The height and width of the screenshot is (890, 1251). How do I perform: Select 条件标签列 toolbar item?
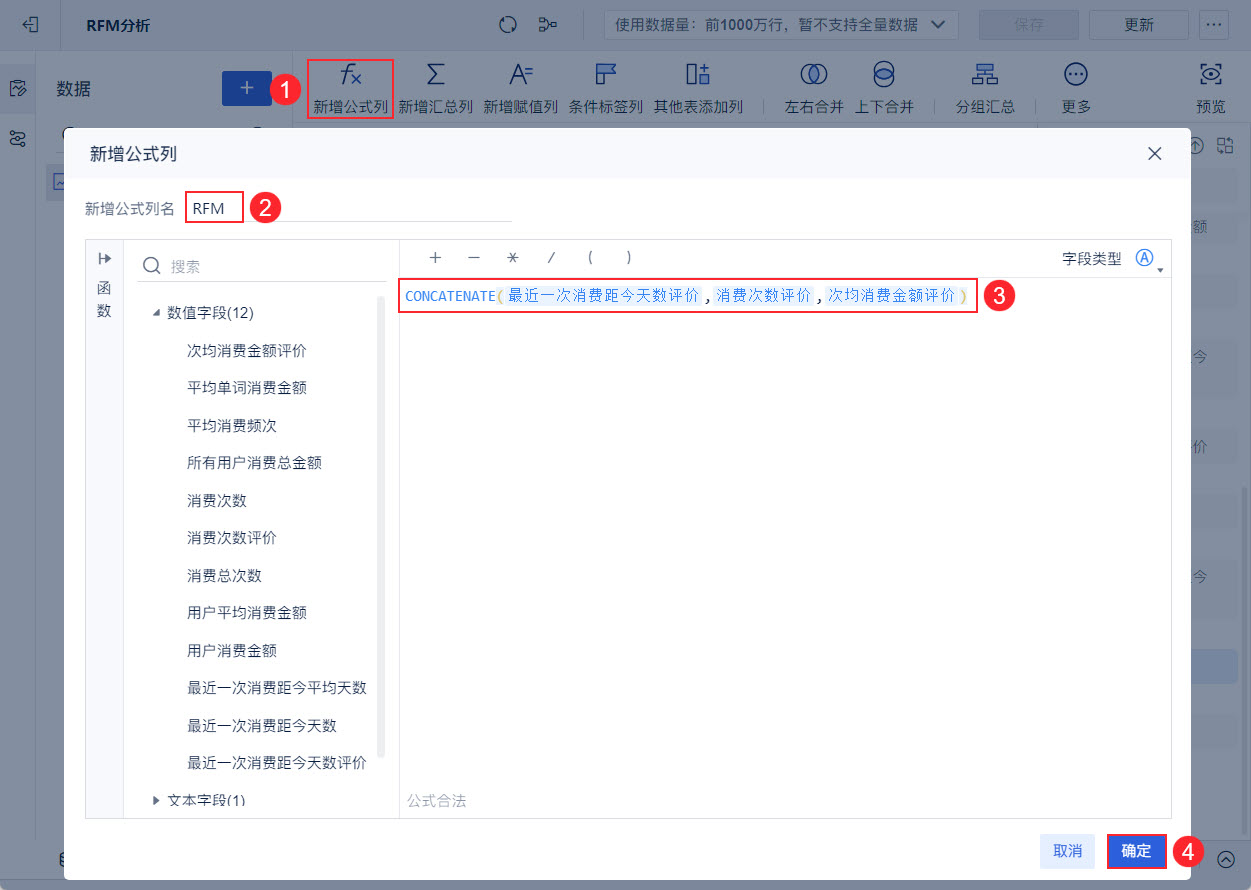(x=606, y=89)
